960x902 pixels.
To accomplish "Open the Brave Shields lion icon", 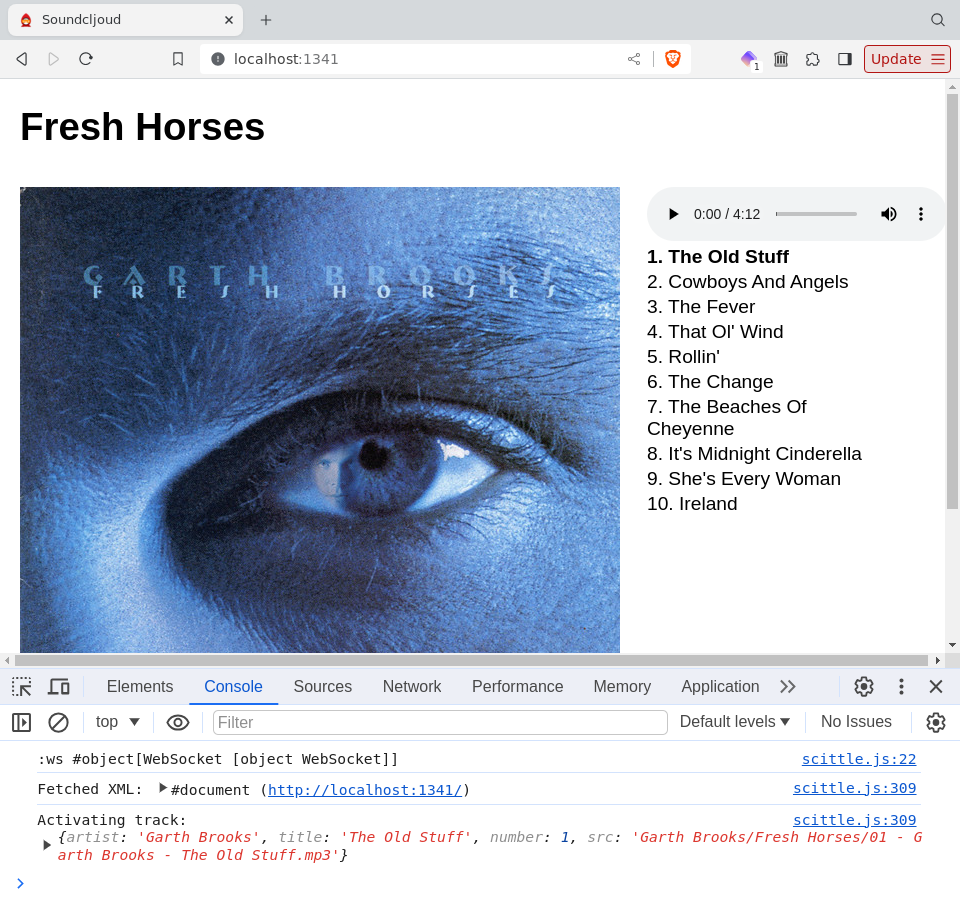I will [672, 59].
